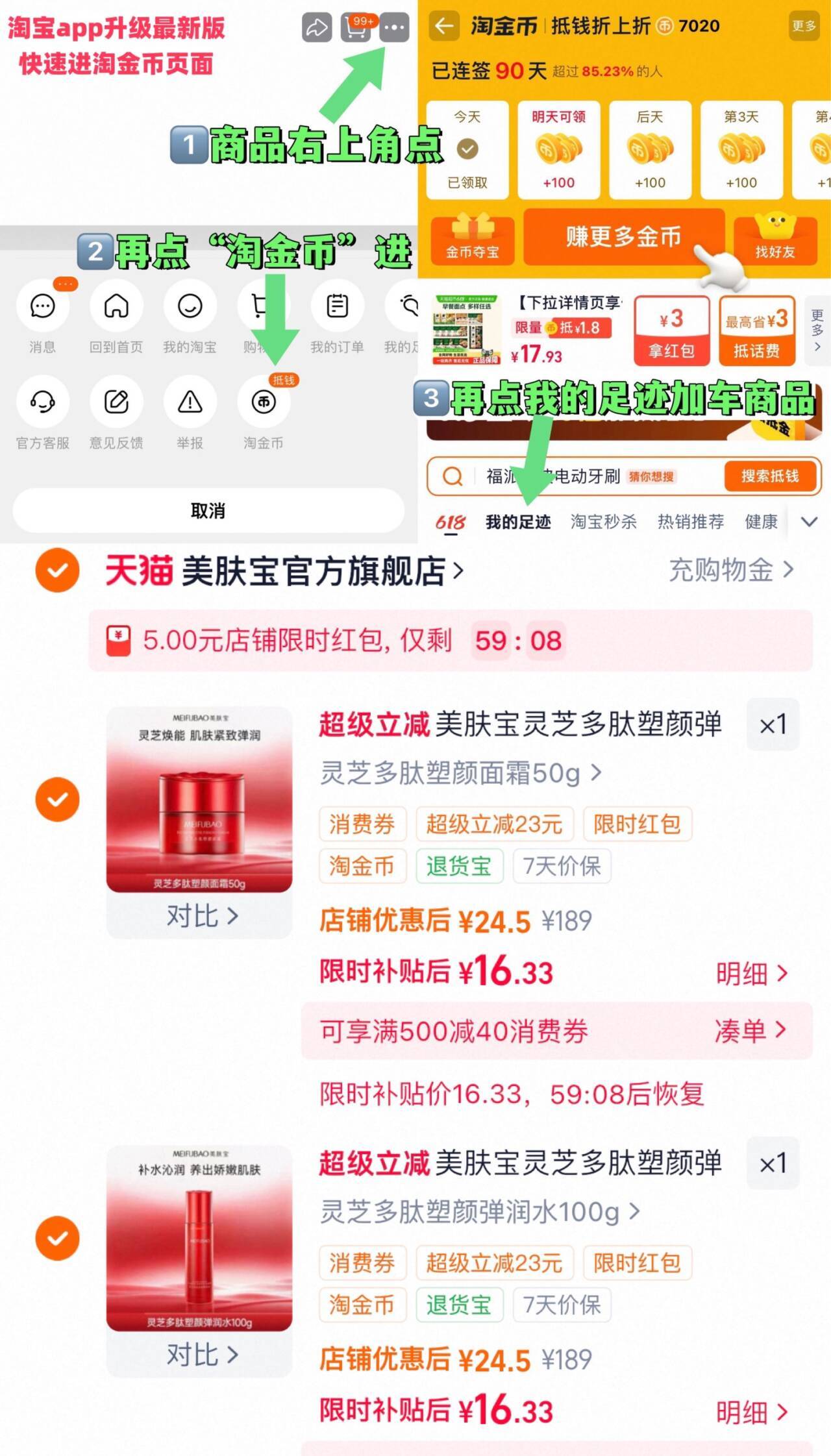This screenshot has height=1456, width=831.
Task: Tap the 赚更多金币 button
Action: point(623,237)
